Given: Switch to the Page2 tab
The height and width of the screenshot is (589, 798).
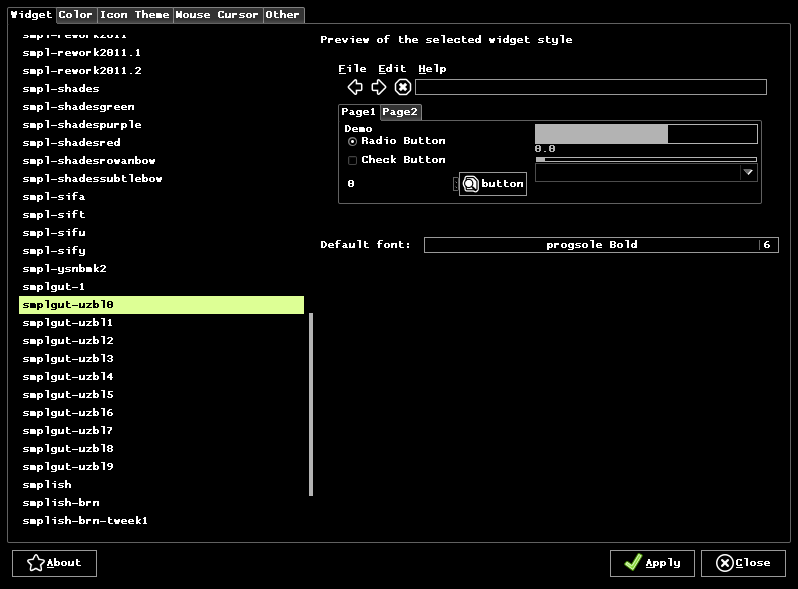Looking at the screenshot, I should 400,112.
